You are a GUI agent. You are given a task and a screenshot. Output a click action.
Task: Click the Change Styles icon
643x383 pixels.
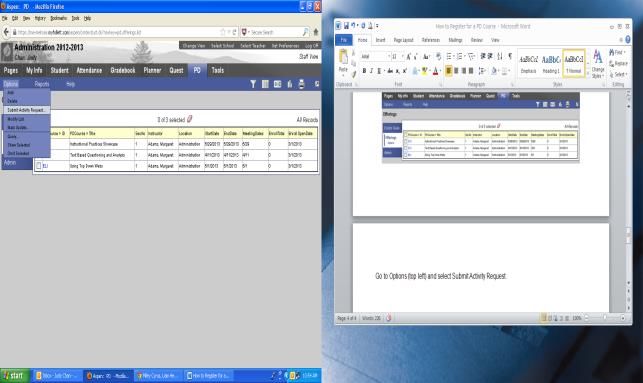598,64
